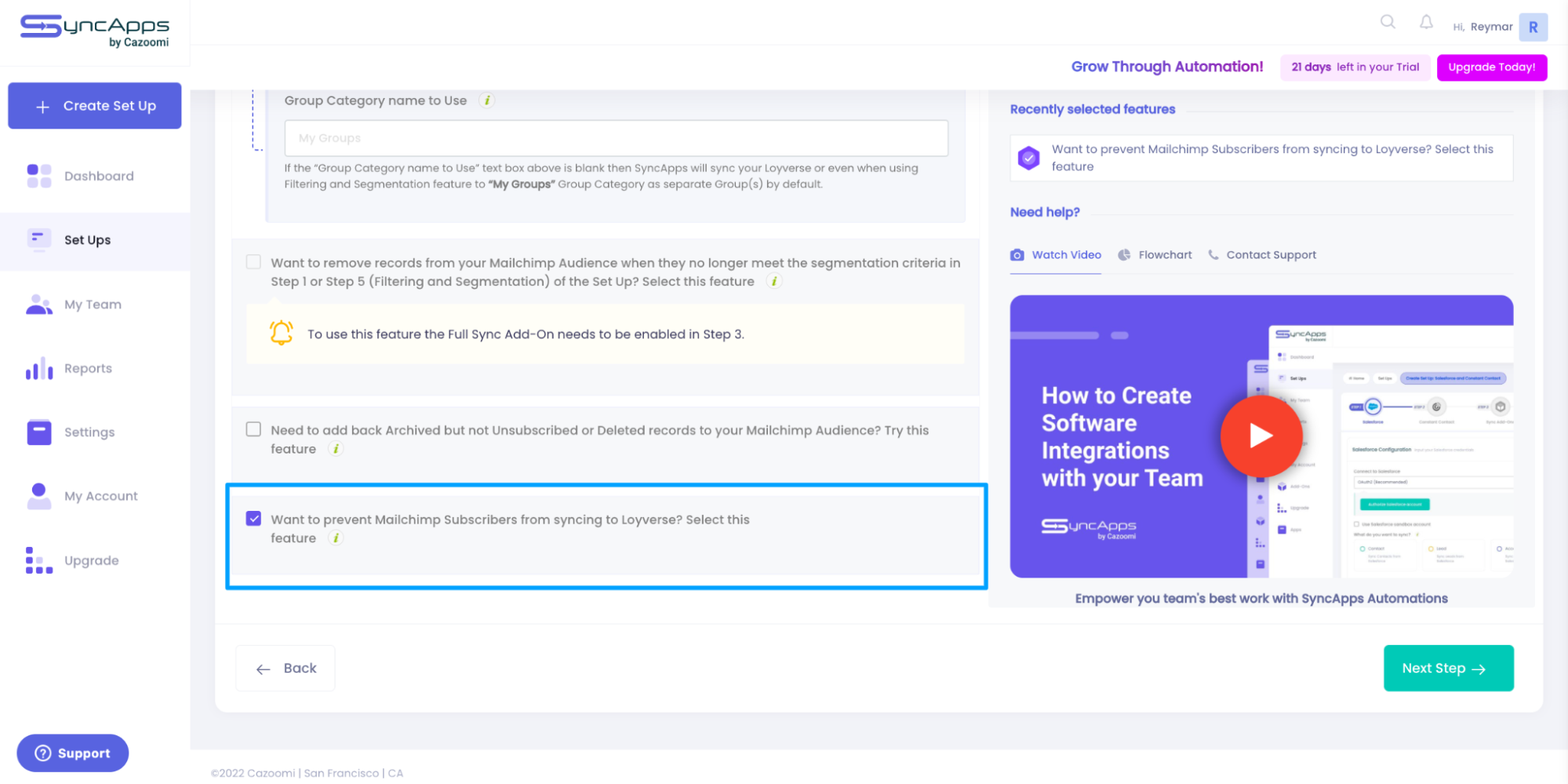Go to My Team page
1568x784 pixels.
[x=95, y=304]
